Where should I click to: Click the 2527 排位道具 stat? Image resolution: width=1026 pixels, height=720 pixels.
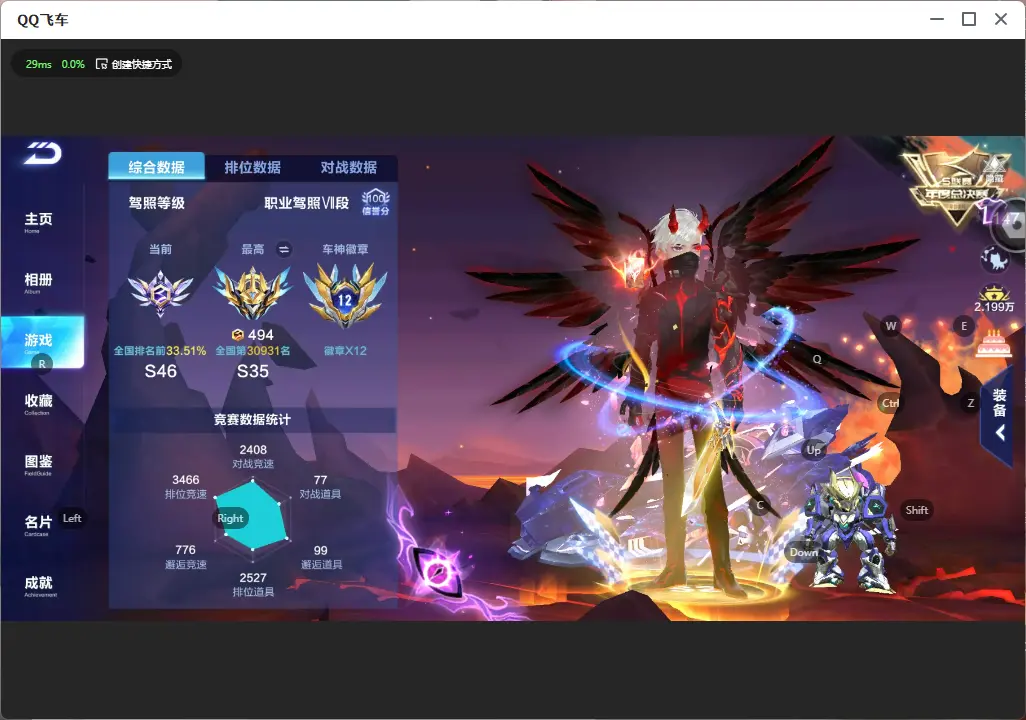pos(253,584)
